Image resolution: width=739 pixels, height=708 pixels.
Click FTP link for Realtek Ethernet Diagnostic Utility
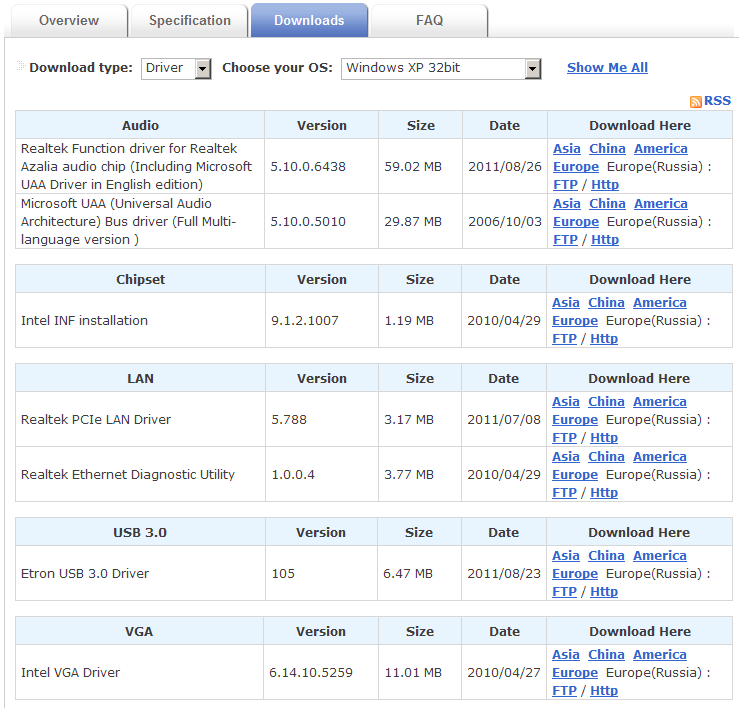coord(564,493)
